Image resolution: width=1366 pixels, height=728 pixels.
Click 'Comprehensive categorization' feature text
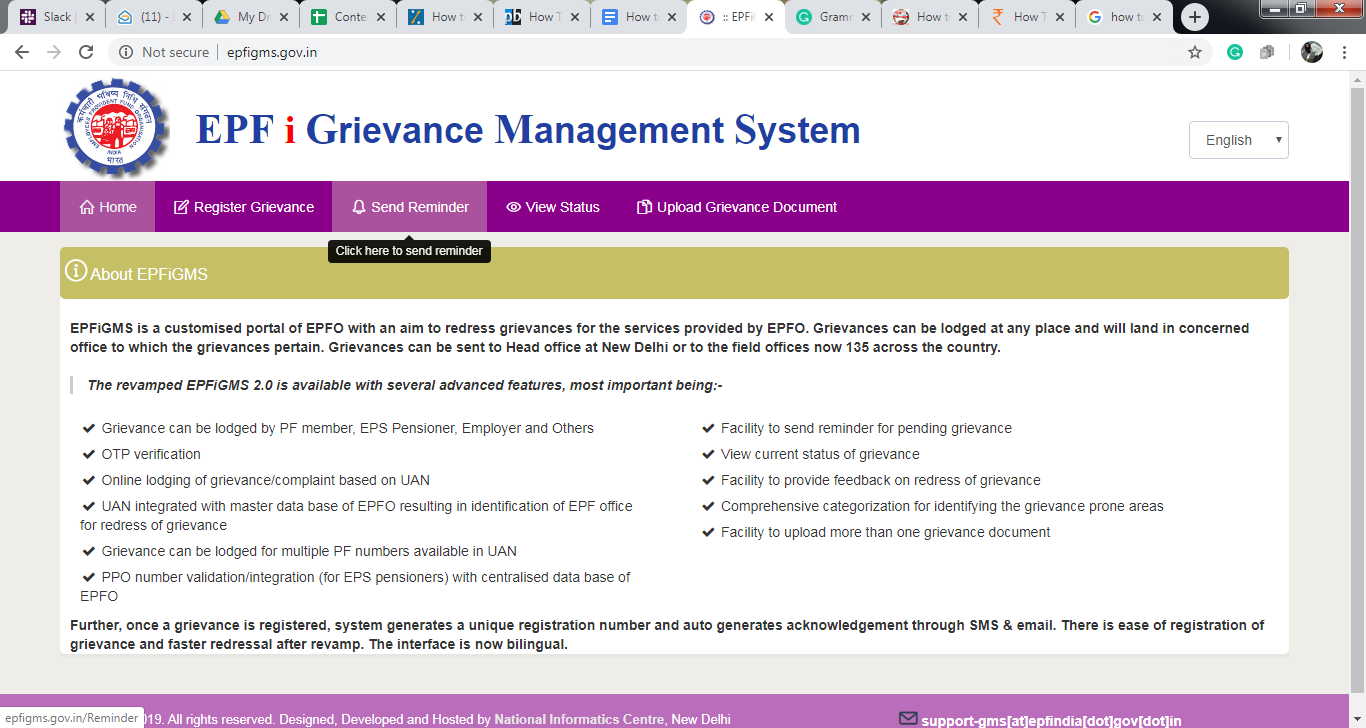(x=942, y=506)
